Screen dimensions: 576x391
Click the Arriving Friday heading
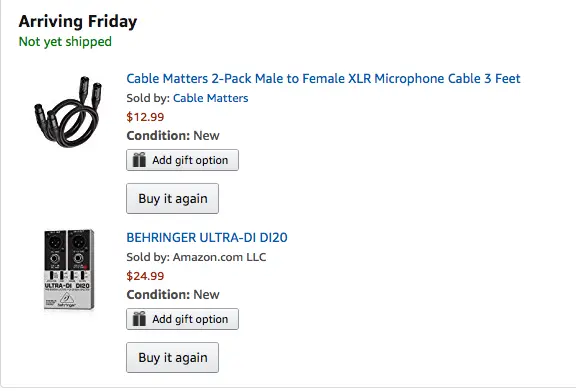pyautogui.click(x=78, y=21)
